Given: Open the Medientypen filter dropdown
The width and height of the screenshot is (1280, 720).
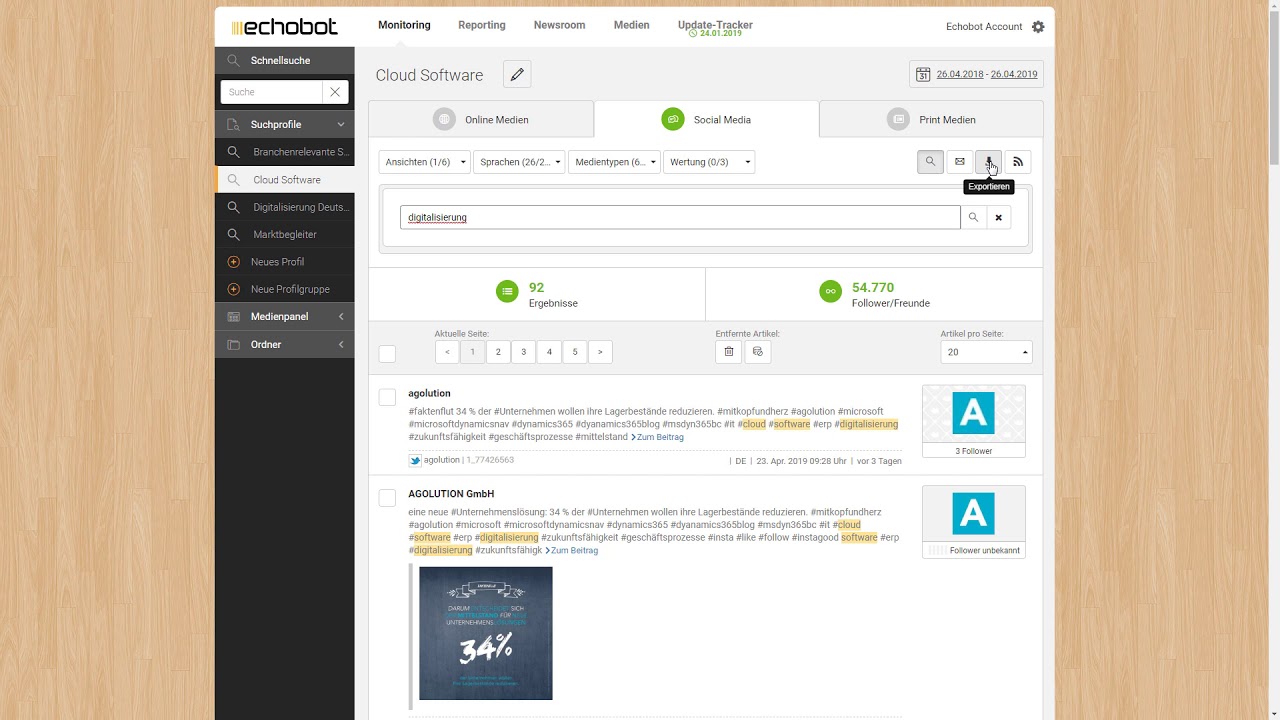Looking at the screenshot, I should pyautogui.click(x=614, y=162).
